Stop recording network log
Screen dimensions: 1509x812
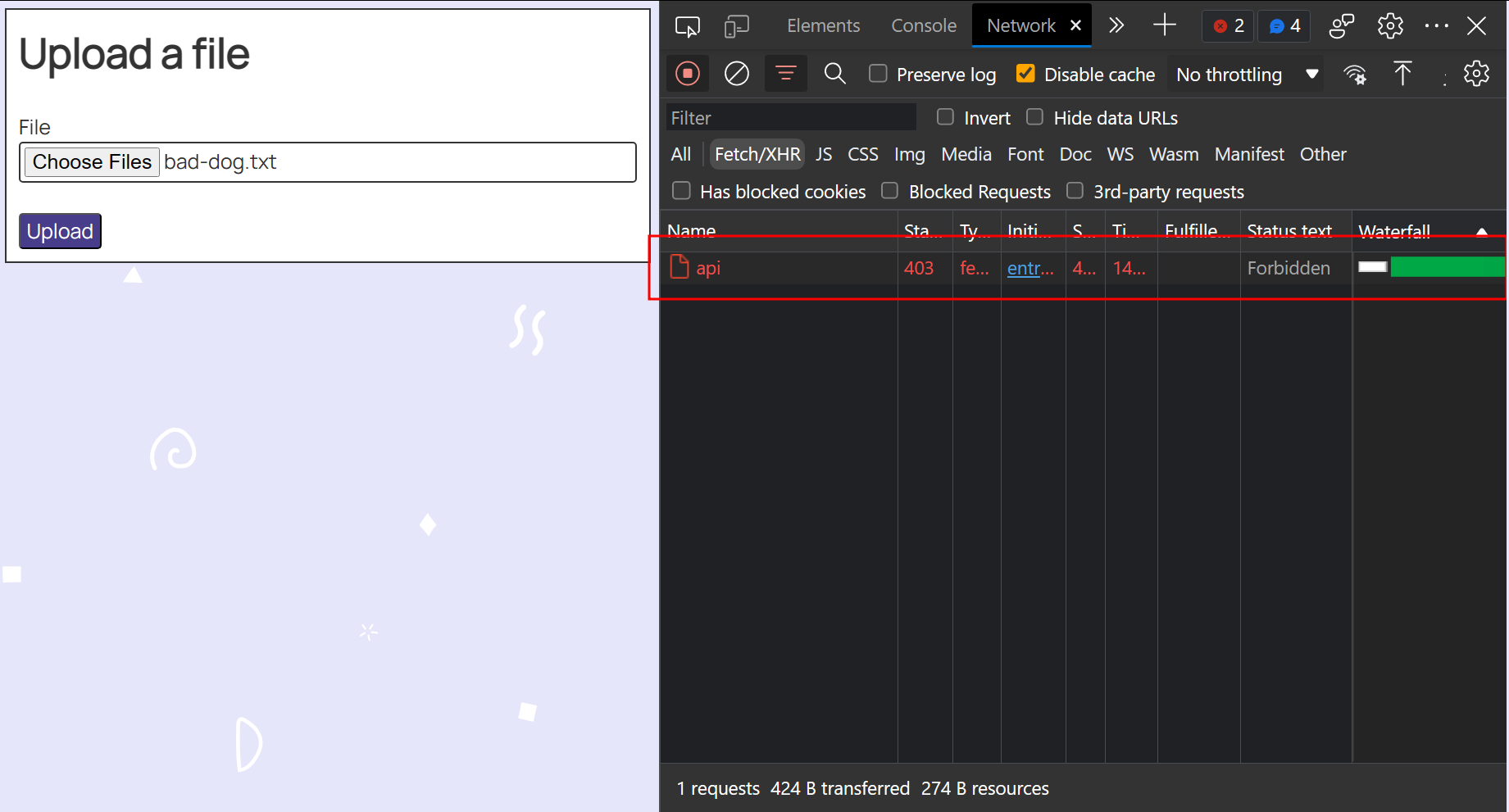click(x=688, y=74)
